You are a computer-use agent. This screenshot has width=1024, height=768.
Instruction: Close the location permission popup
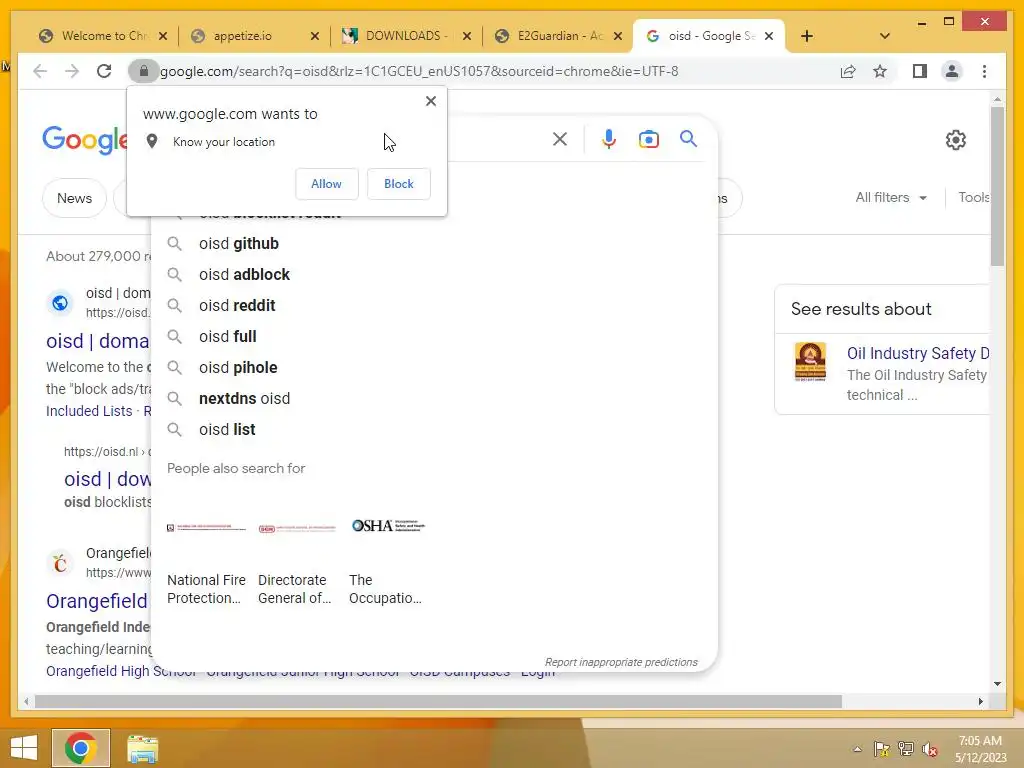pos(430,101)
